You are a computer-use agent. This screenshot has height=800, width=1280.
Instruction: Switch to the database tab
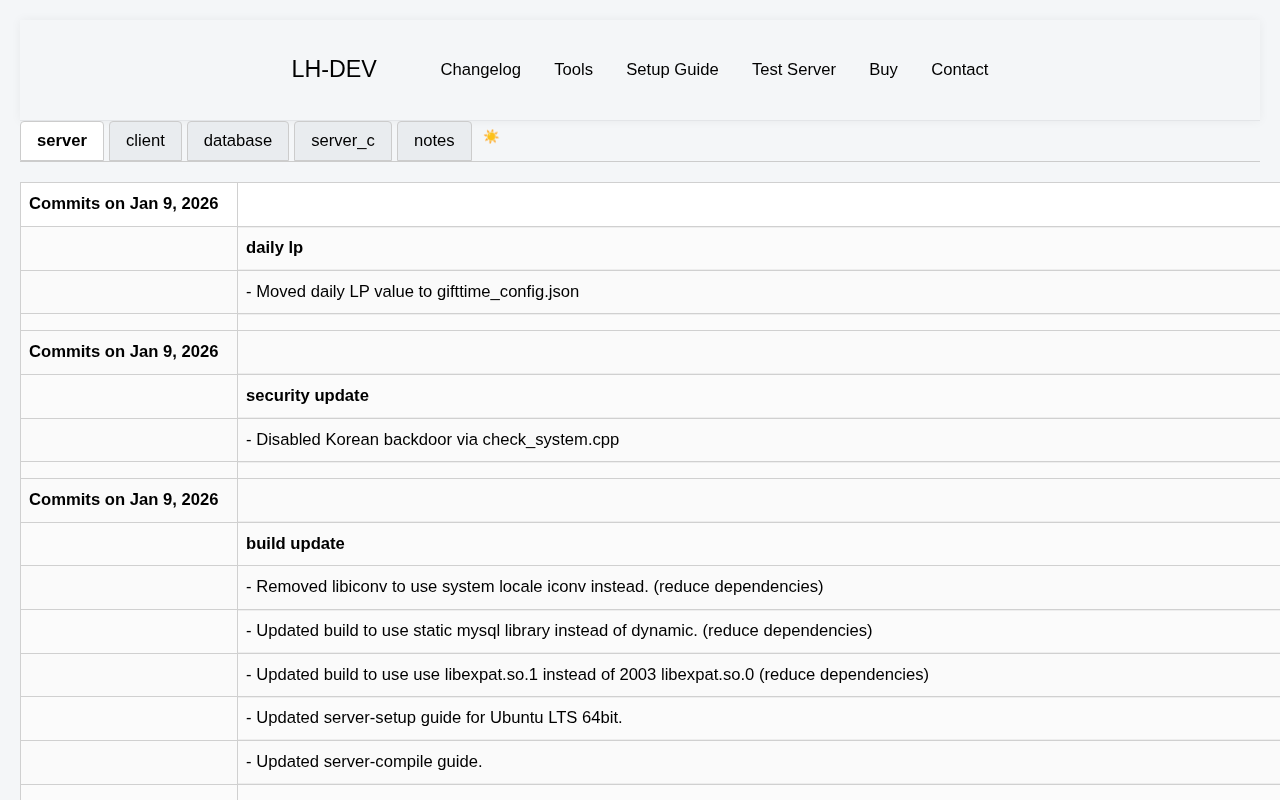[238, 141]
